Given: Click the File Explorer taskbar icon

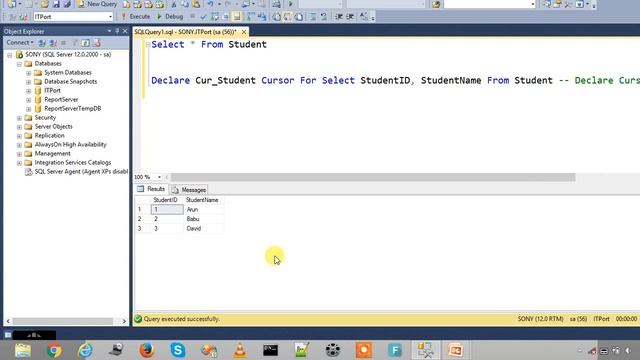Looking at the screenshot, I should (23, 350).
